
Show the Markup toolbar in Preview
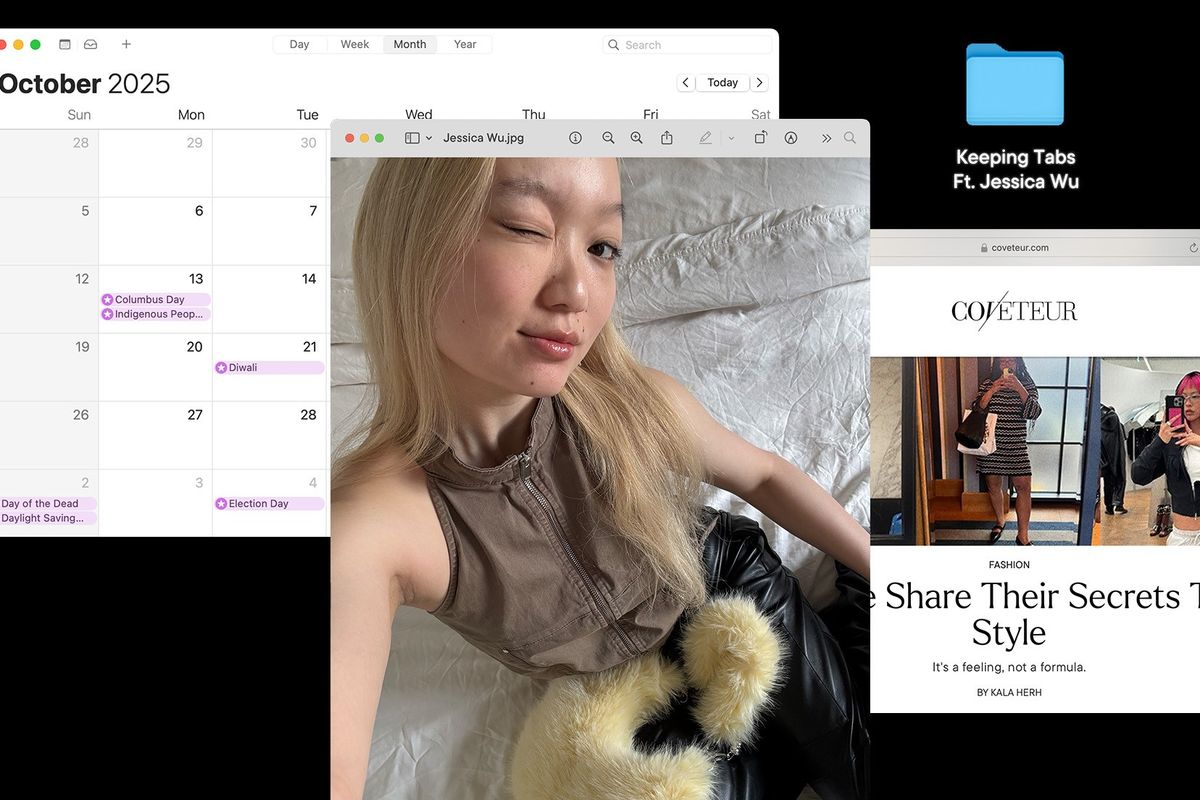pyautogui.click(x=791, y=138)
